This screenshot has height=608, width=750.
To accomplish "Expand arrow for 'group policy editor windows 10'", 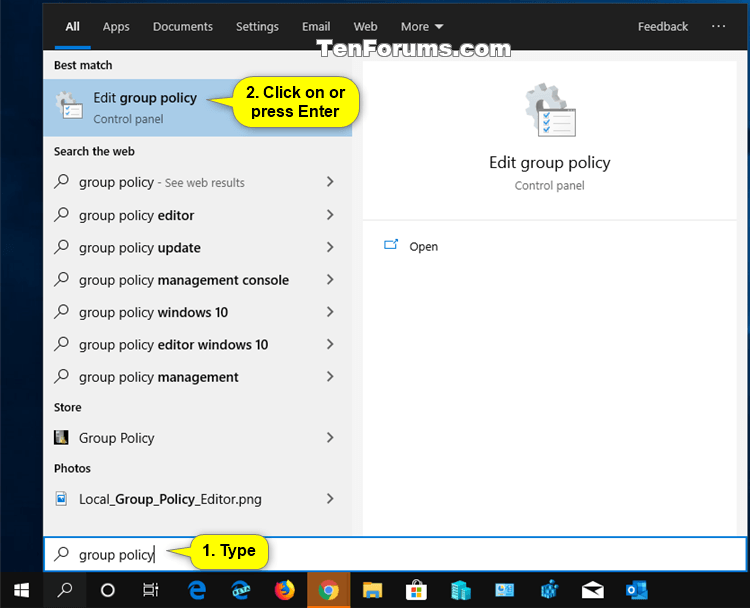I will coord(330,344).
